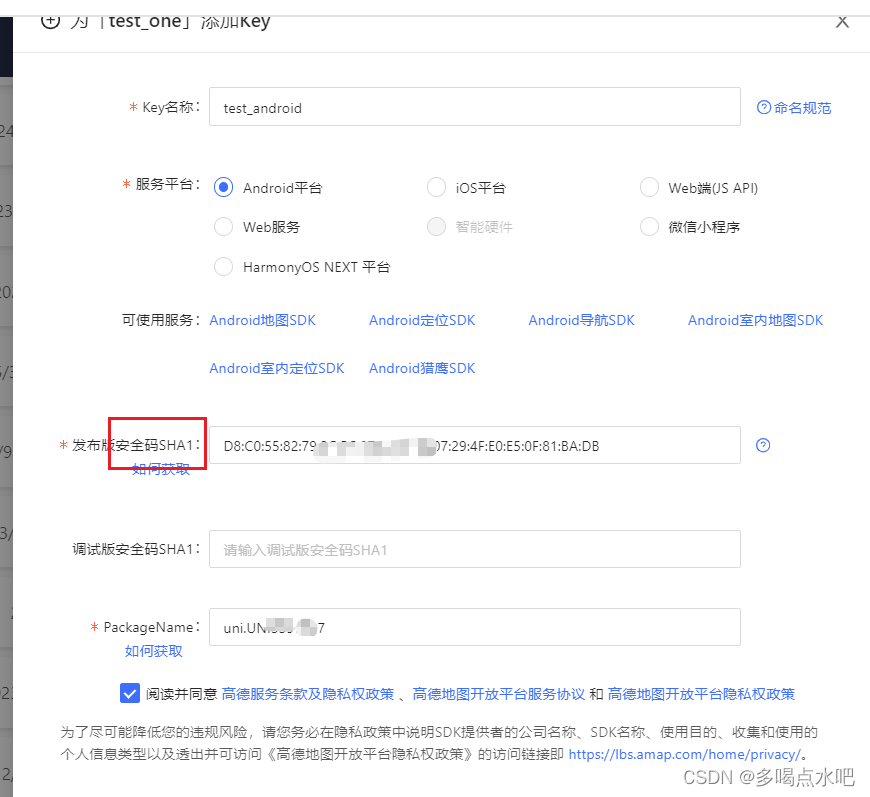Close the 添加Key dialog
870x797 pixels.
click(842, 22)
